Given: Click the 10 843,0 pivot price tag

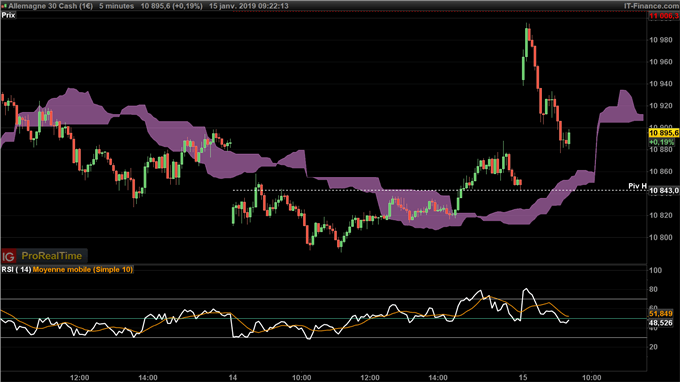Looking at the screenshot, I should (664, 191).
